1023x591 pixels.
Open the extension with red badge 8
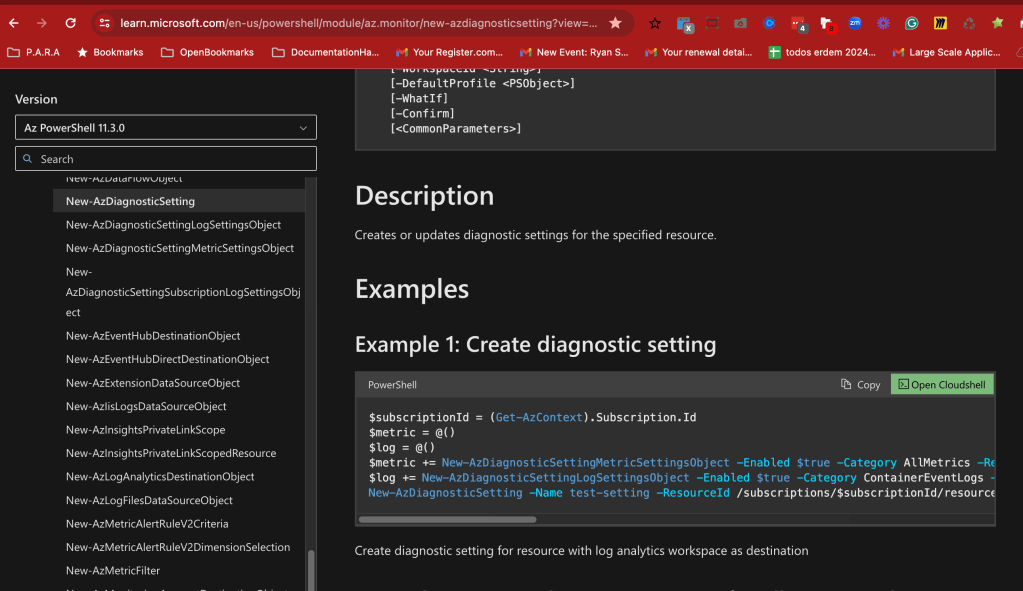click(827, 24)
